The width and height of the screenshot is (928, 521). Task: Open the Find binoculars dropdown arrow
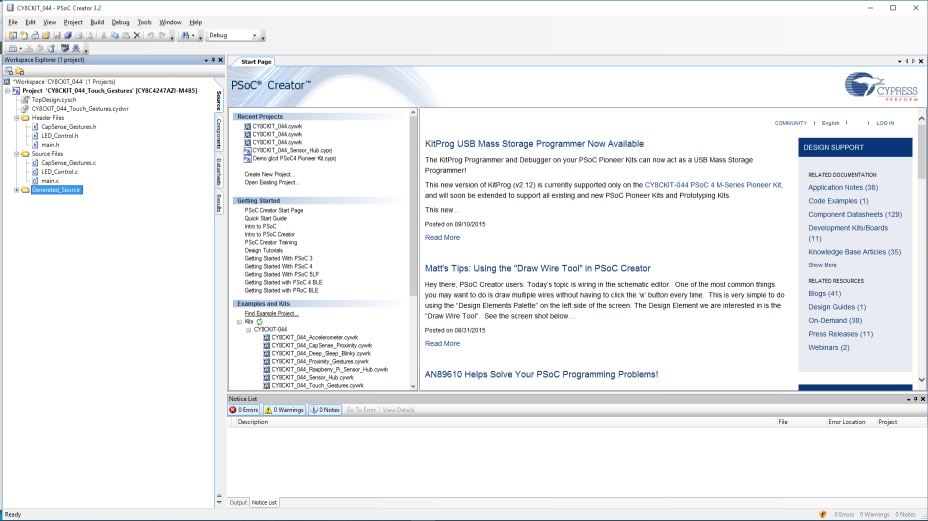[x=193, y=36]
